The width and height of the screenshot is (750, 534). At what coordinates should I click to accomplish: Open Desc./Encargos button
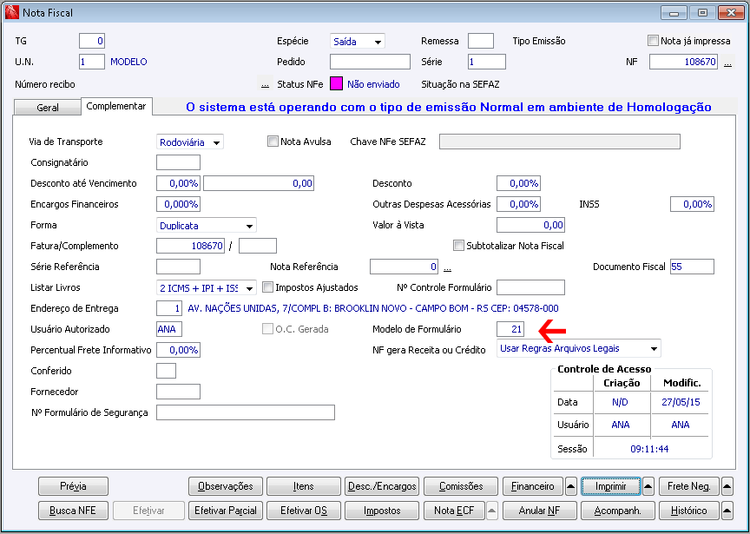[x=382, y=487]
